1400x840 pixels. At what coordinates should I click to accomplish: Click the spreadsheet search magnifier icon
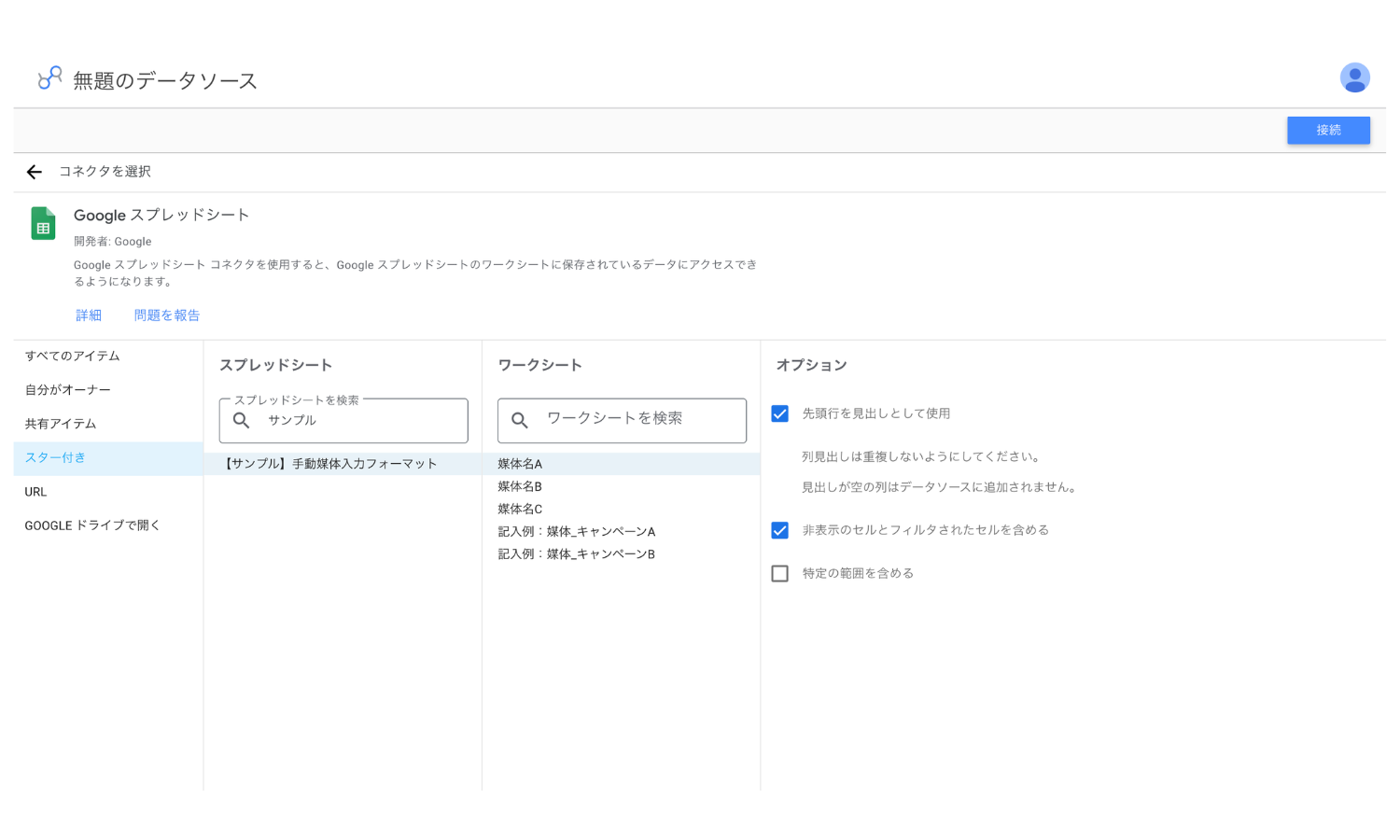click(x=241, y=420)
